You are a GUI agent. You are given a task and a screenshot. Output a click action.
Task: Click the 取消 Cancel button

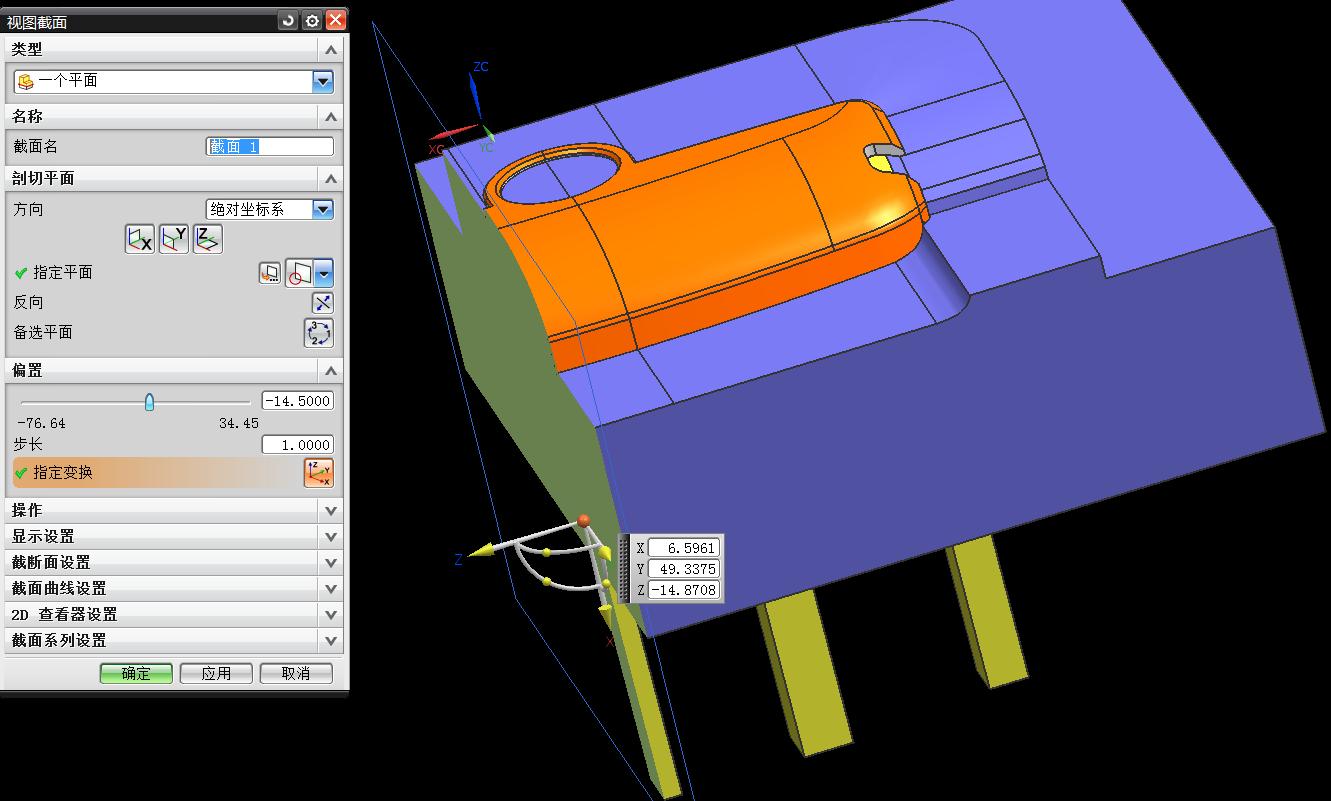pyautogui.click(x=296, y=673)
